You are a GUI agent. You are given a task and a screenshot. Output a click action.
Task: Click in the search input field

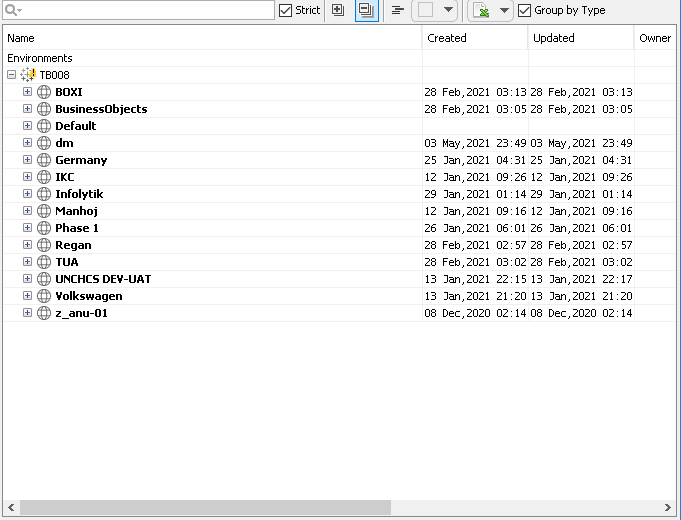tap(145, 10)
